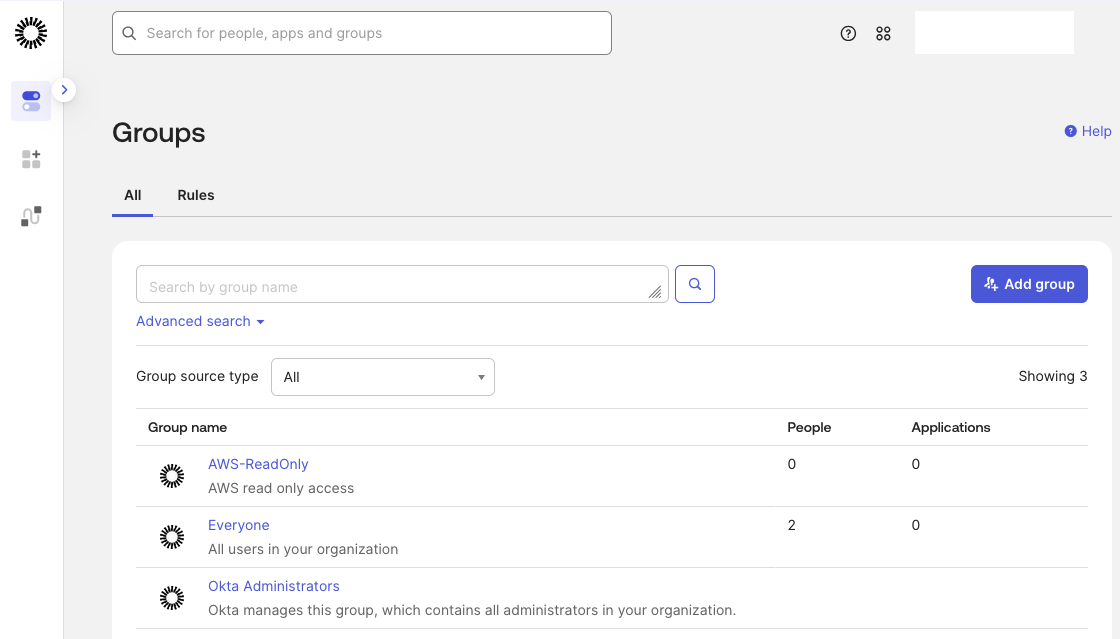Open the Help link near the page title
The height and width of the screenshot is (639, 1120).
click(1088, 131)
